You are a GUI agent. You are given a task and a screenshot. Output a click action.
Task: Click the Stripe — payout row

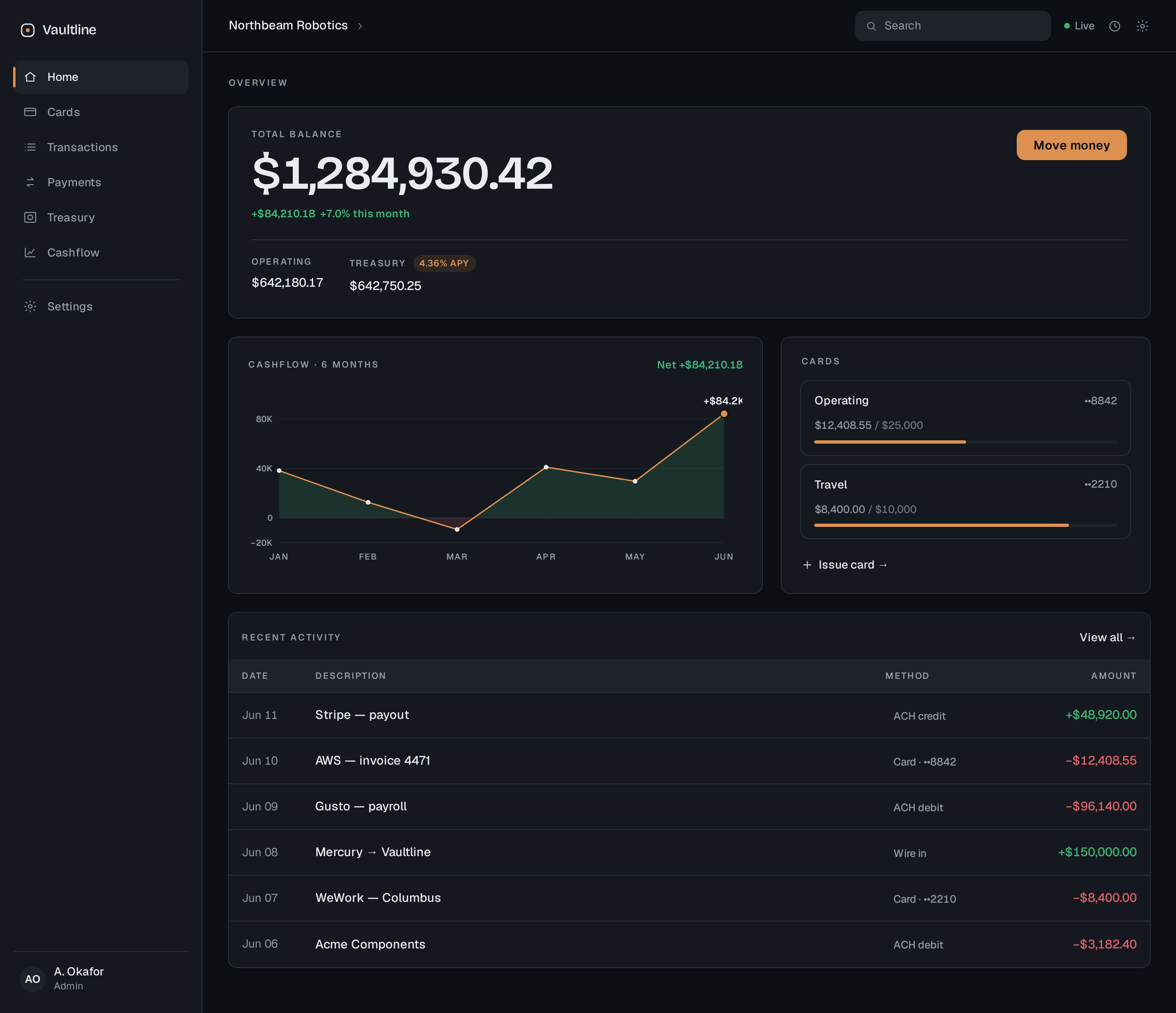click(x=689, y=716)
